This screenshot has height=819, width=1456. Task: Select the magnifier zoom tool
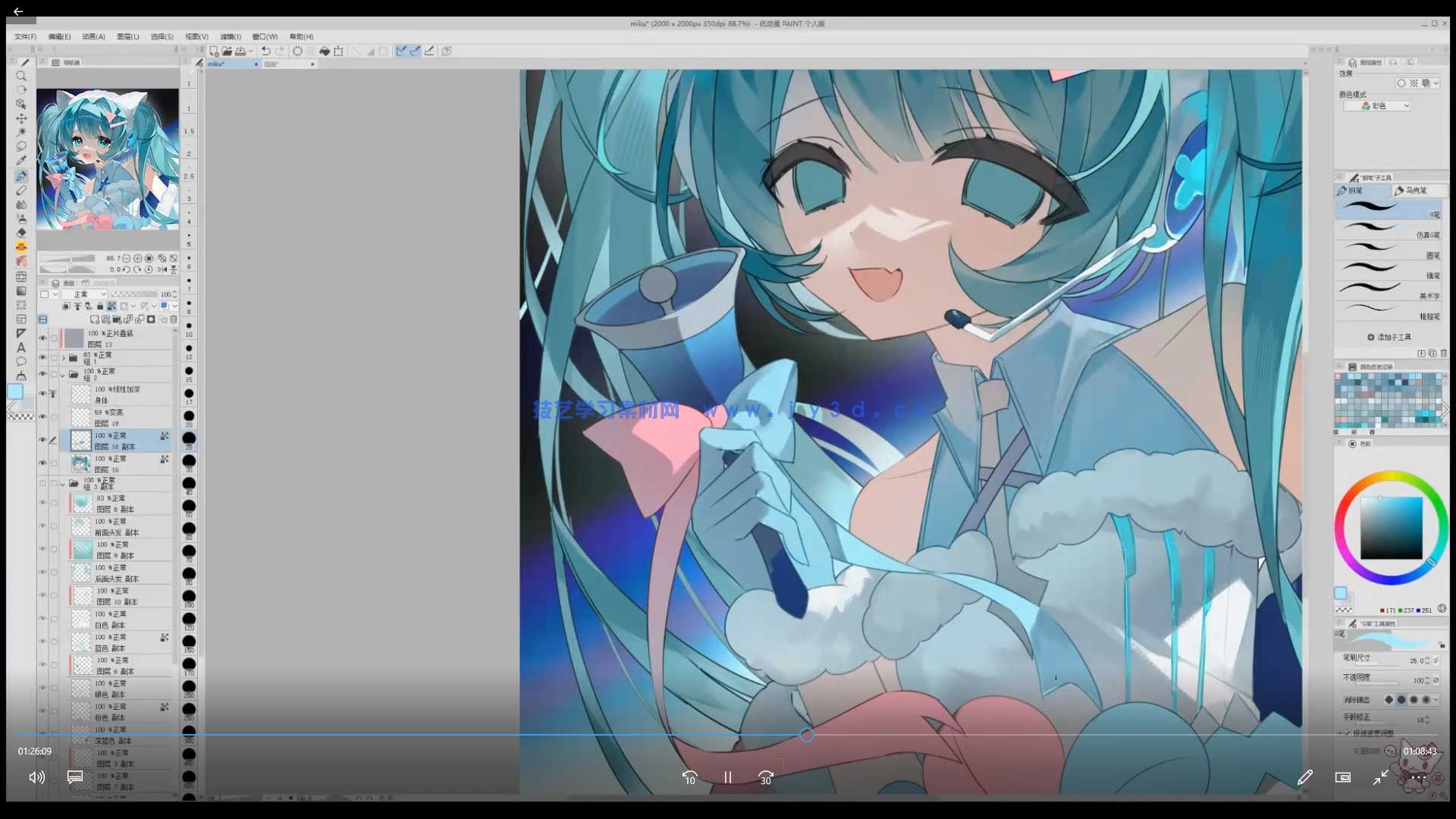(21, 76)
